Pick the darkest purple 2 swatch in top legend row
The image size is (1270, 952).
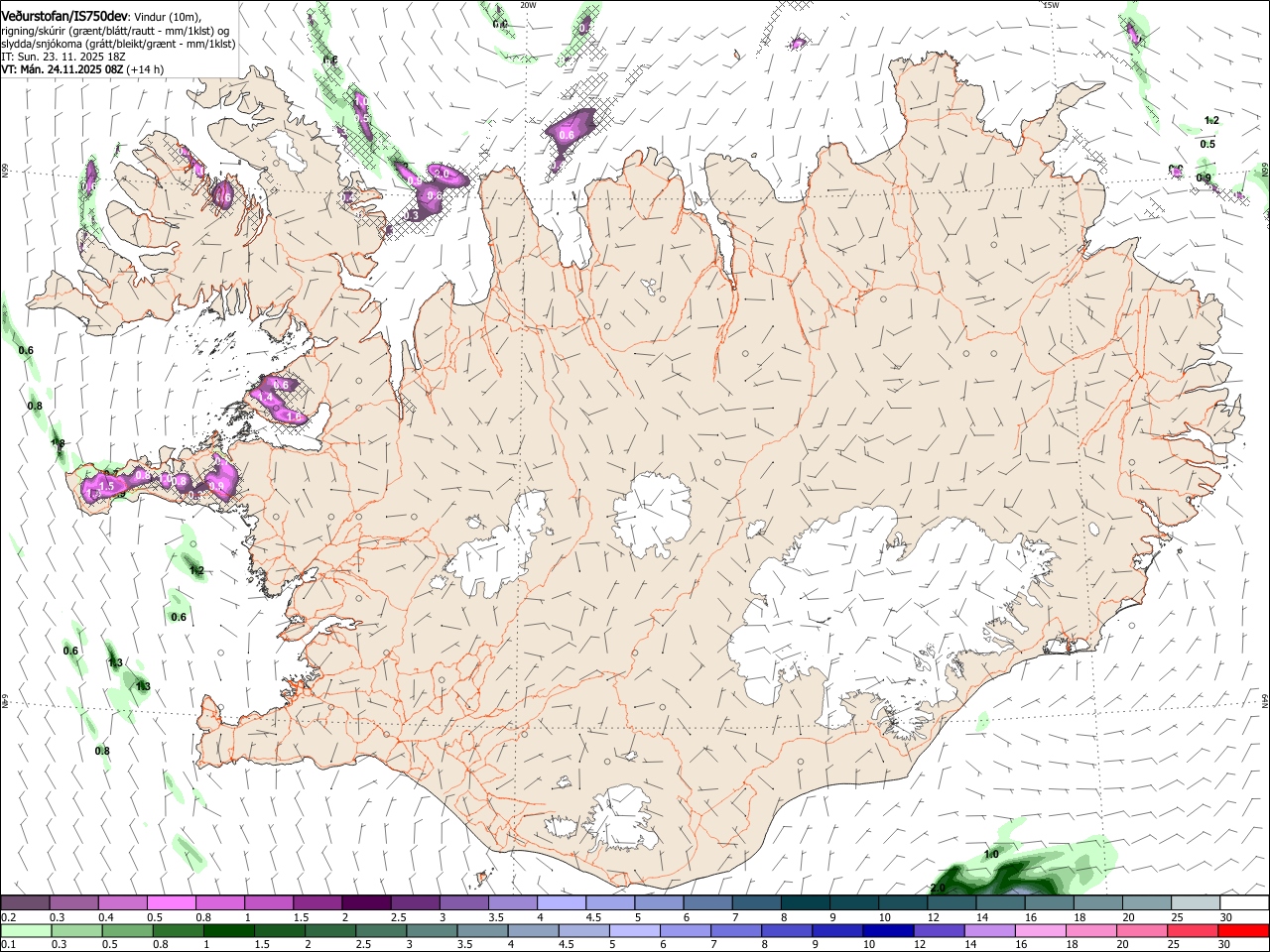365,903
